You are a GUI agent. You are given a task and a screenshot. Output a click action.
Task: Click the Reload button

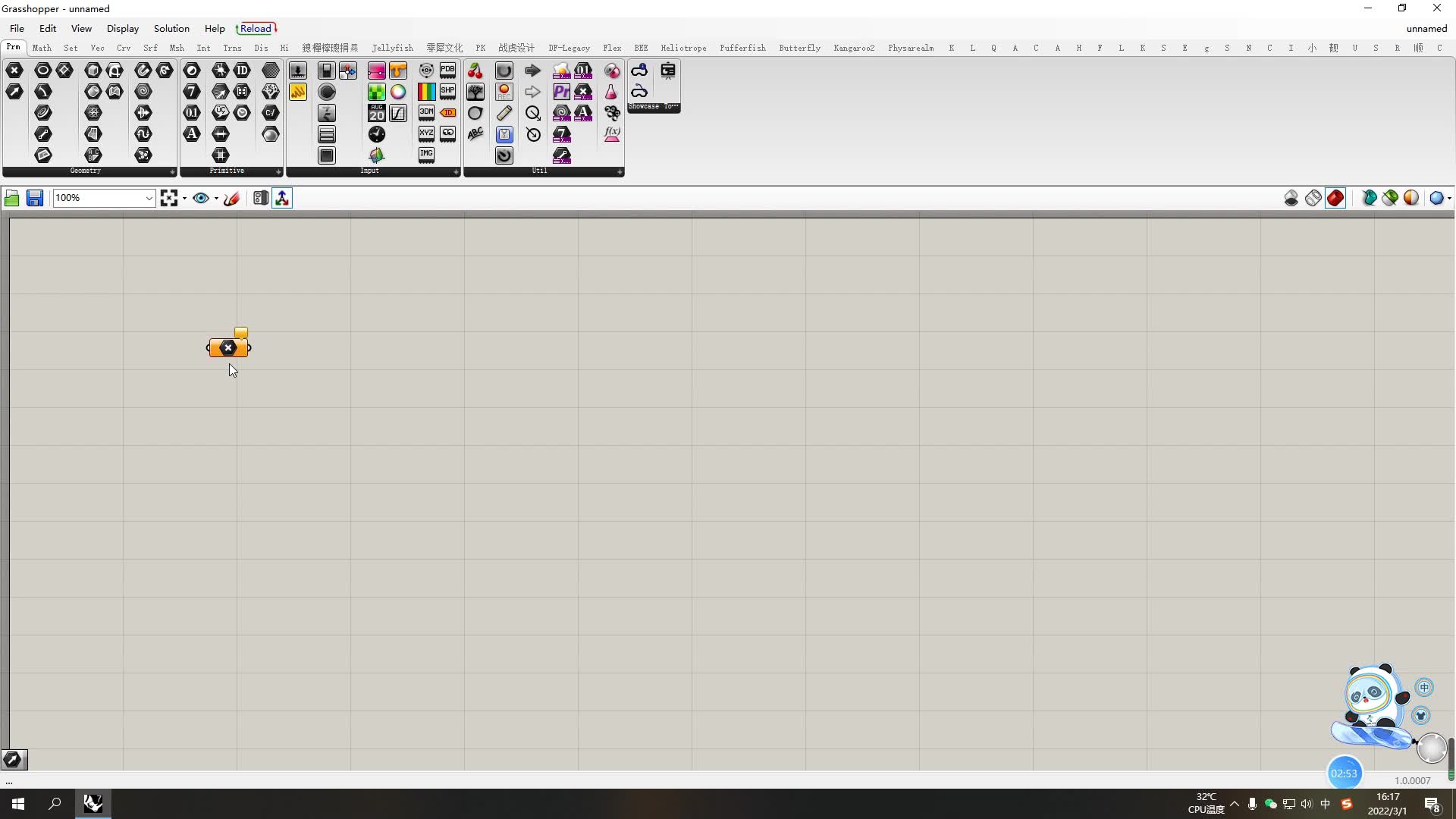tap(256, 29)
